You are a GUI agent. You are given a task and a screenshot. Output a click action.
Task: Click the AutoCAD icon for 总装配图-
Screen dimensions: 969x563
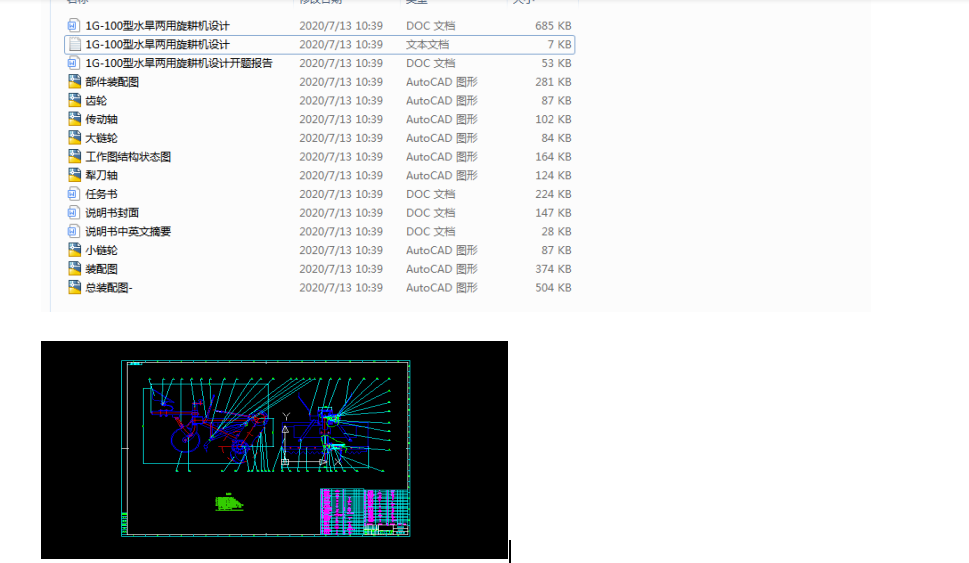click(x=74, y=287)
